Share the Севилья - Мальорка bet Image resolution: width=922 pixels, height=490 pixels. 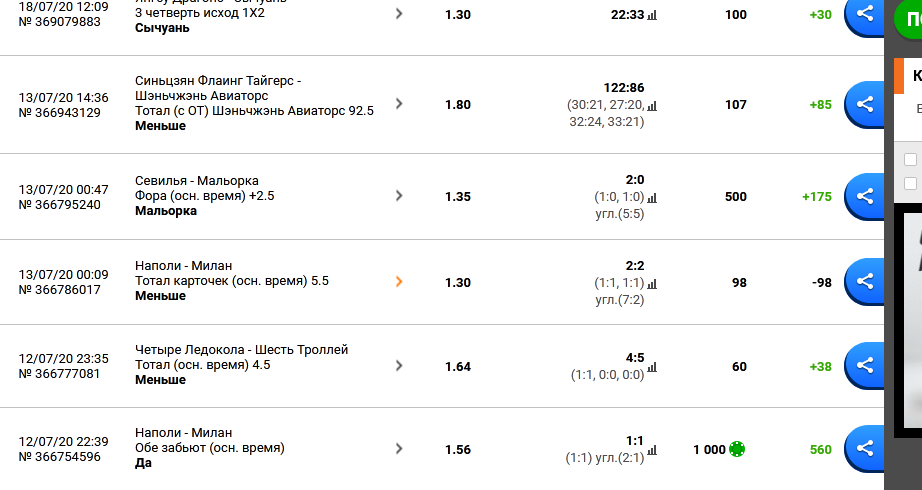864,196
